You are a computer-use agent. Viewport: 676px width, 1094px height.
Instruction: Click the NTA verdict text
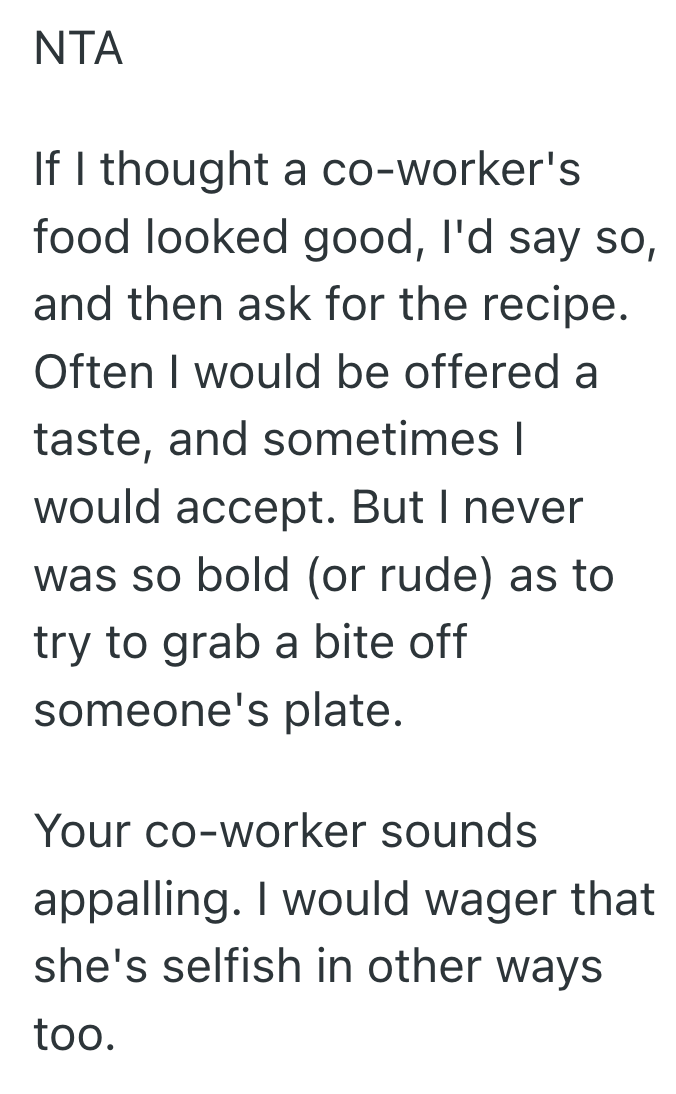click(78, 50)
